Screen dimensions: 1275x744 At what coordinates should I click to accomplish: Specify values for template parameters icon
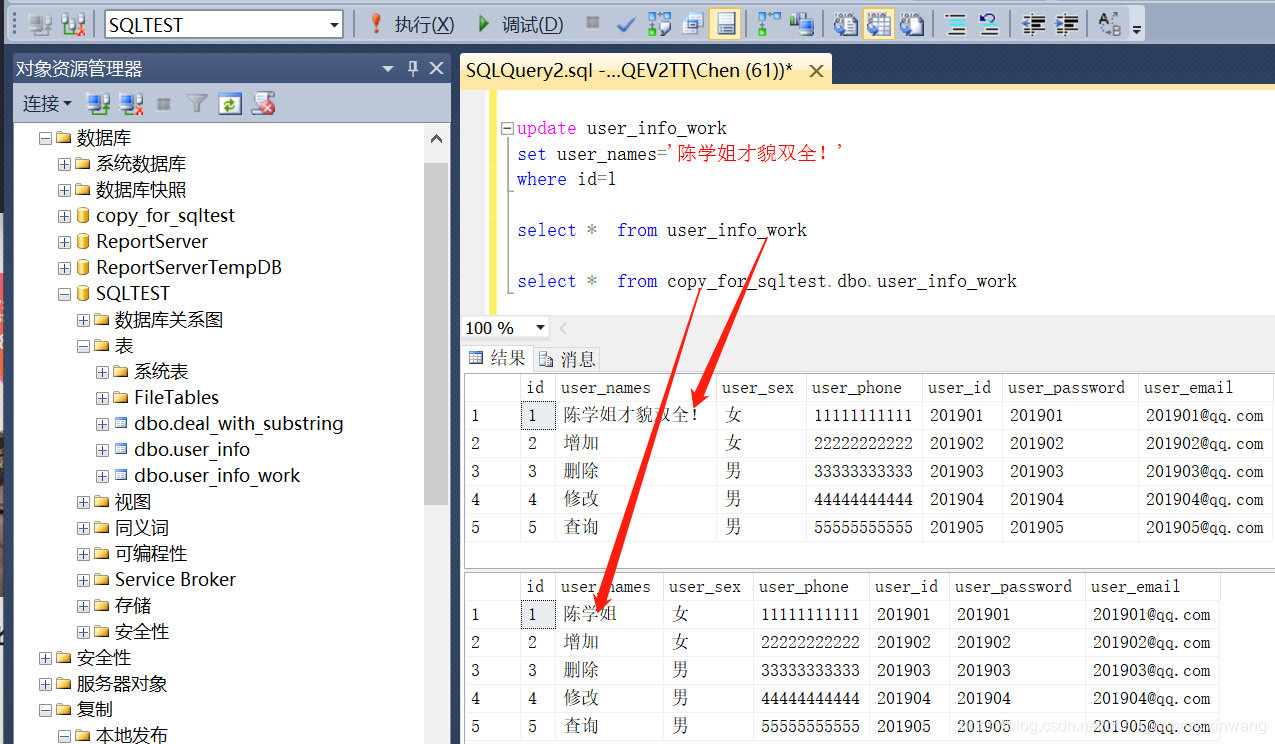[x=1109, y=24]
